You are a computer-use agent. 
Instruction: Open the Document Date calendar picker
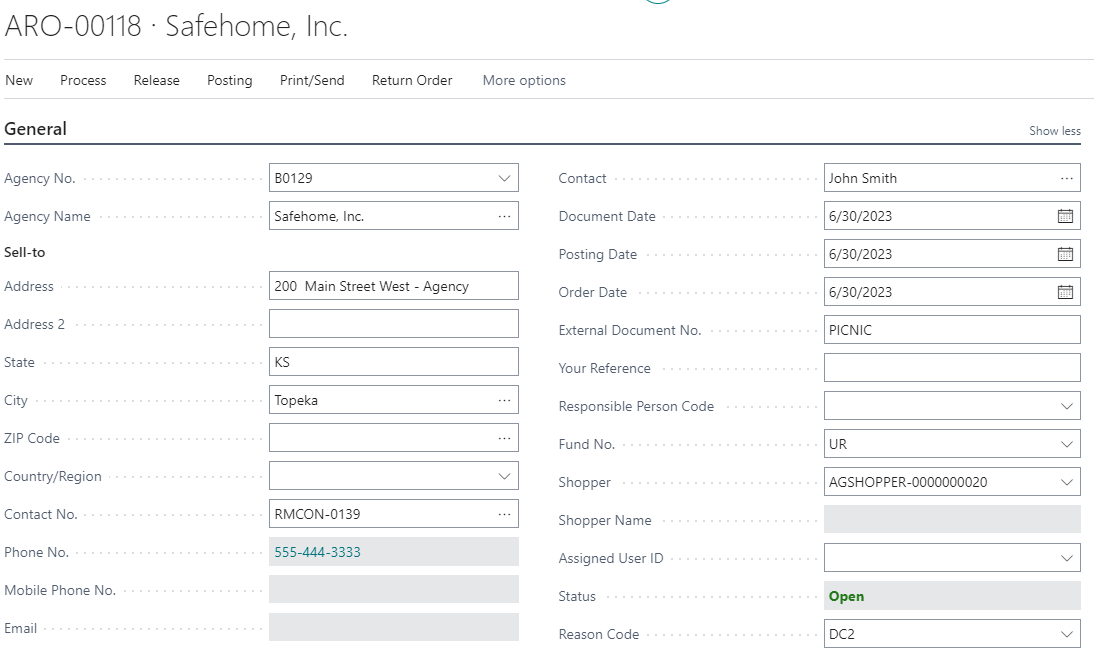tap(1065, 216)
